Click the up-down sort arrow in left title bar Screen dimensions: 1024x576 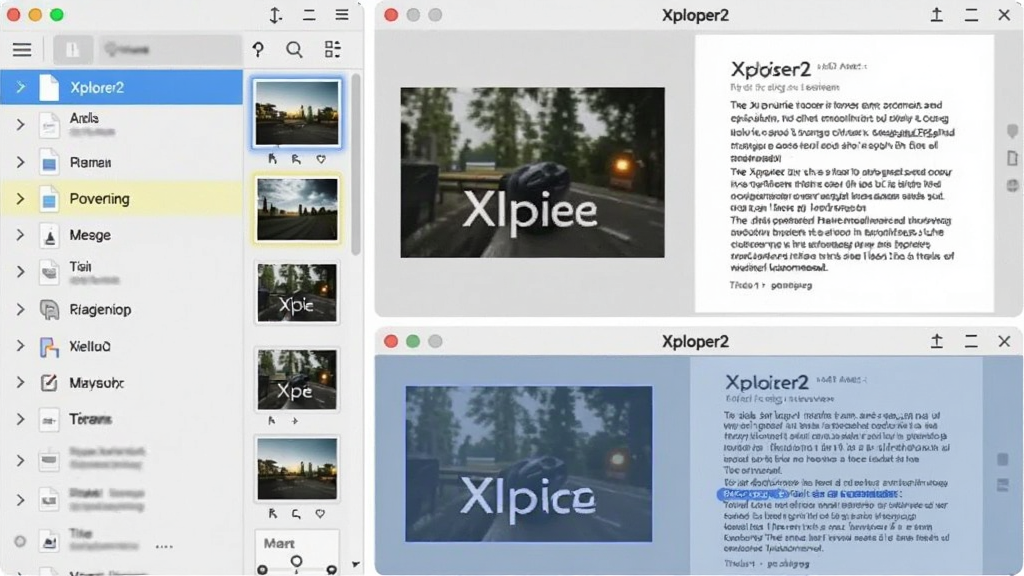(276, 15)
